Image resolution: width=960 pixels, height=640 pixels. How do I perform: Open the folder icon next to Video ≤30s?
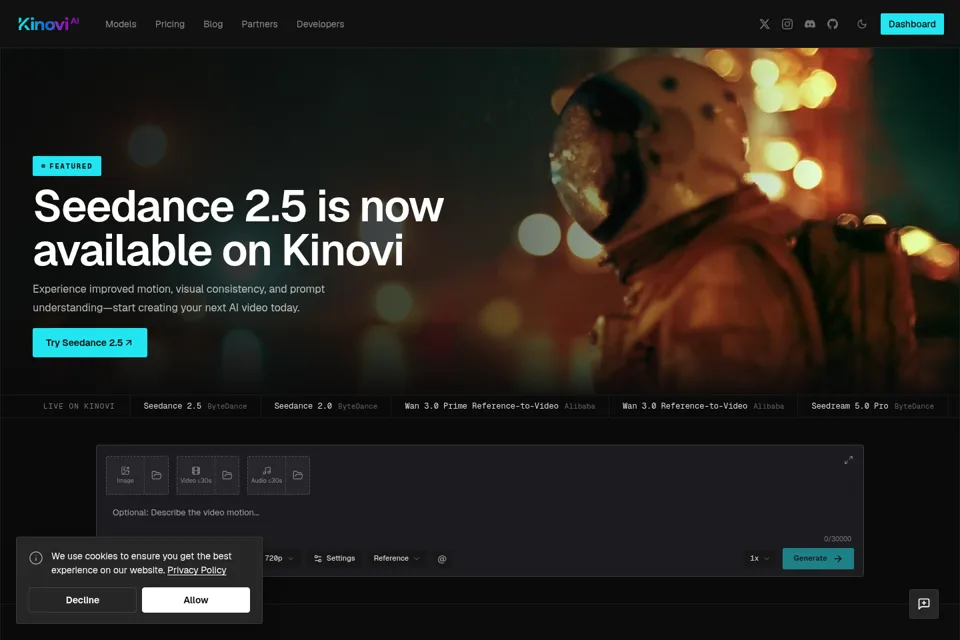click(x=227, y=475)
